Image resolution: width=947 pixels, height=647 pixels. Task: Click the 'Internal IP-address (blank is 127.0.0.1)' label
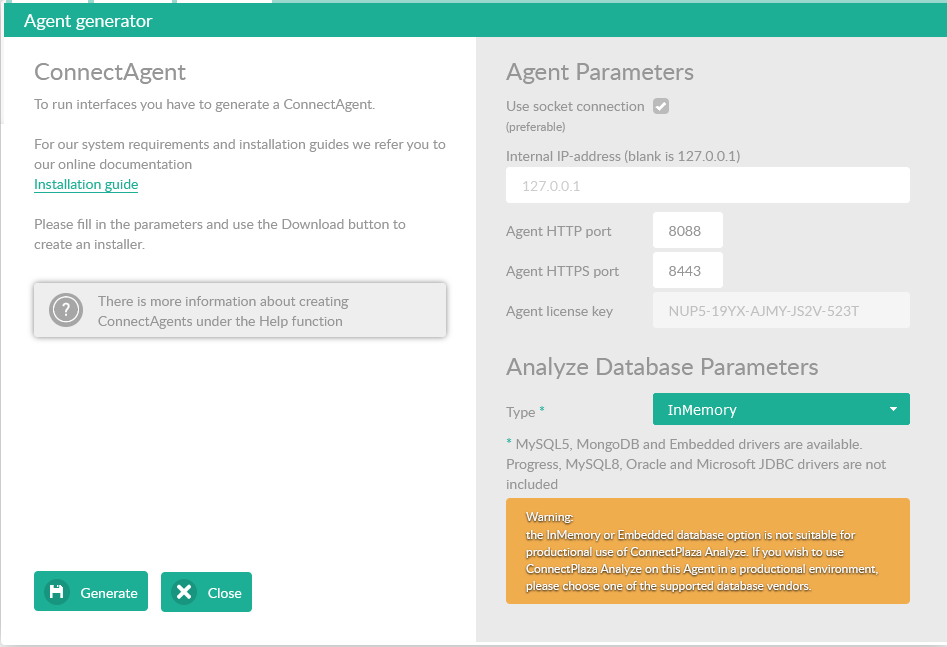[623, 156]
